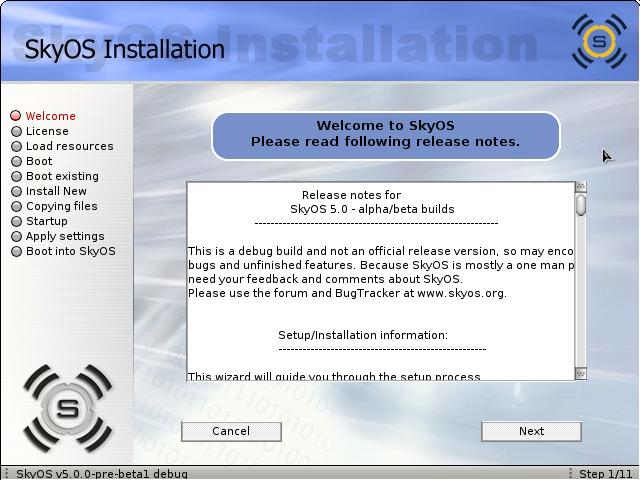Select the Install New step indicator
Image resolution: width=640 pixels, height=480 pixels.
click(x=16, y=191)
